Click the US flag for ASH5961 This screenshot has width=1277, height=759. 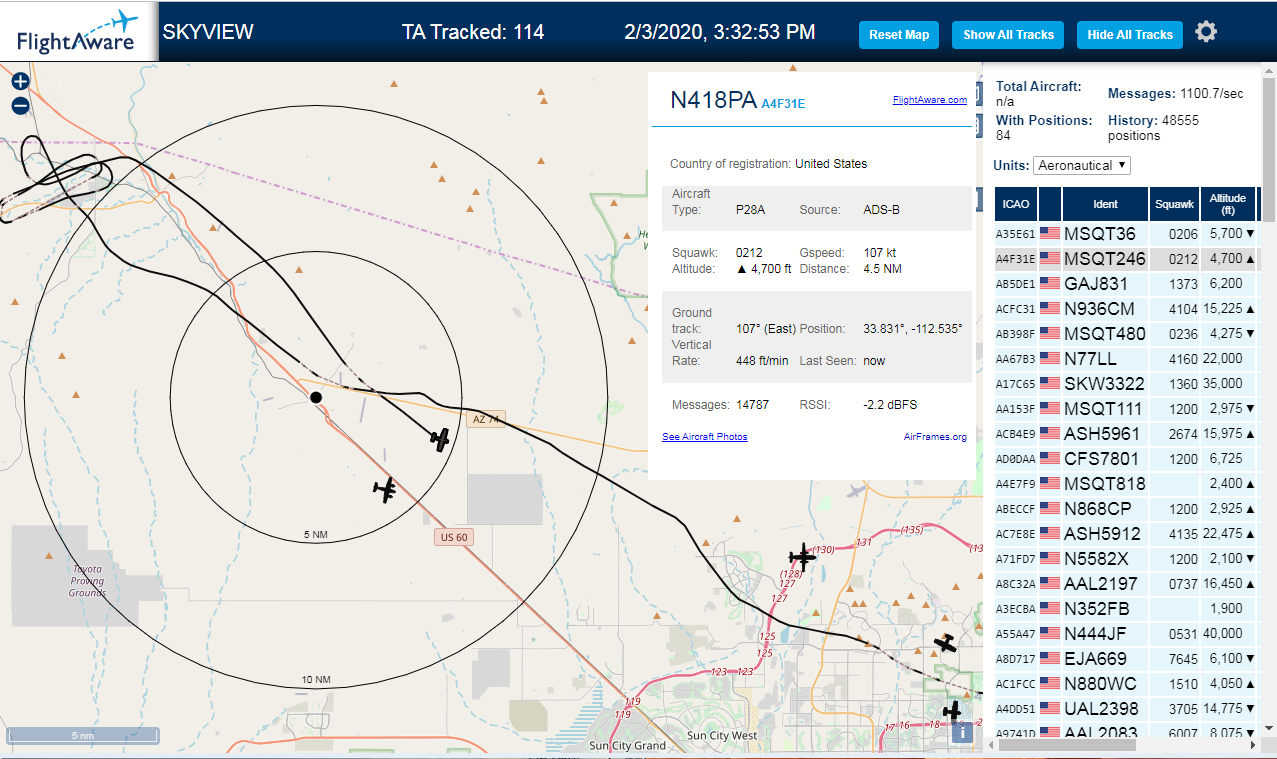[1050, 434]
